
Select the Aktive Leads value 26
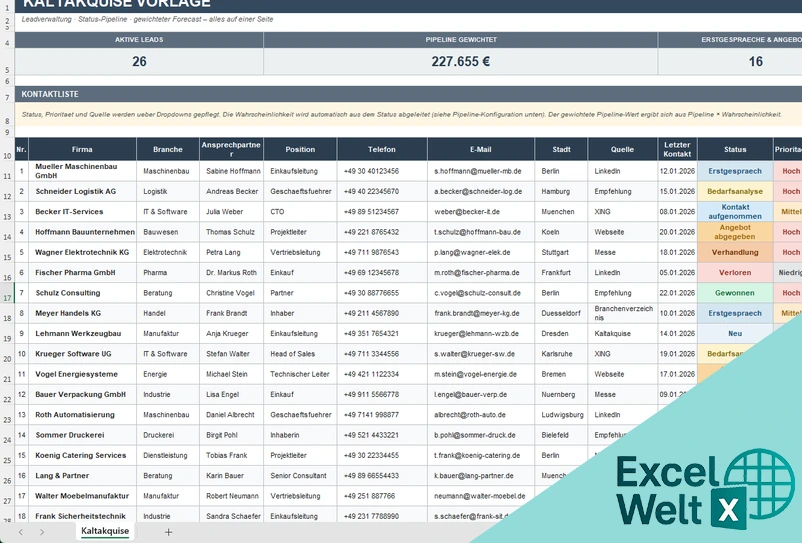pyautogui.click(x=139, y=62)
